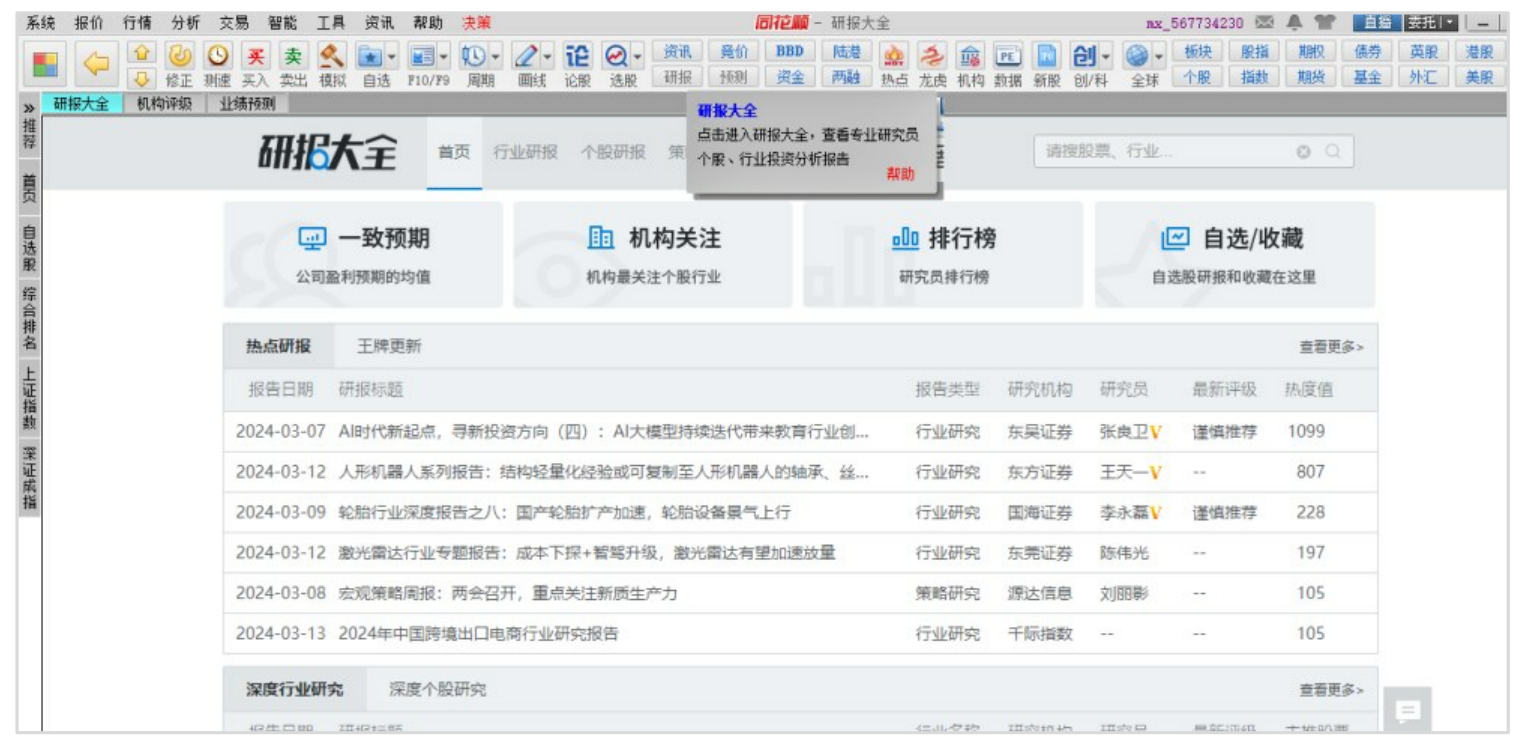Open the mail envelope icon in title bar
This screenshot has width=1517, height=749.
(1265, 22)
